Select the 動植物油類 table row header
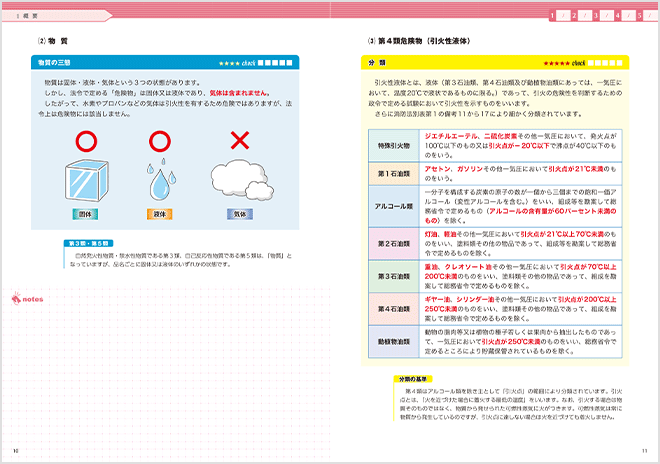Image resolution: width=660 pixels, height=464 pixels. (394, 341)
